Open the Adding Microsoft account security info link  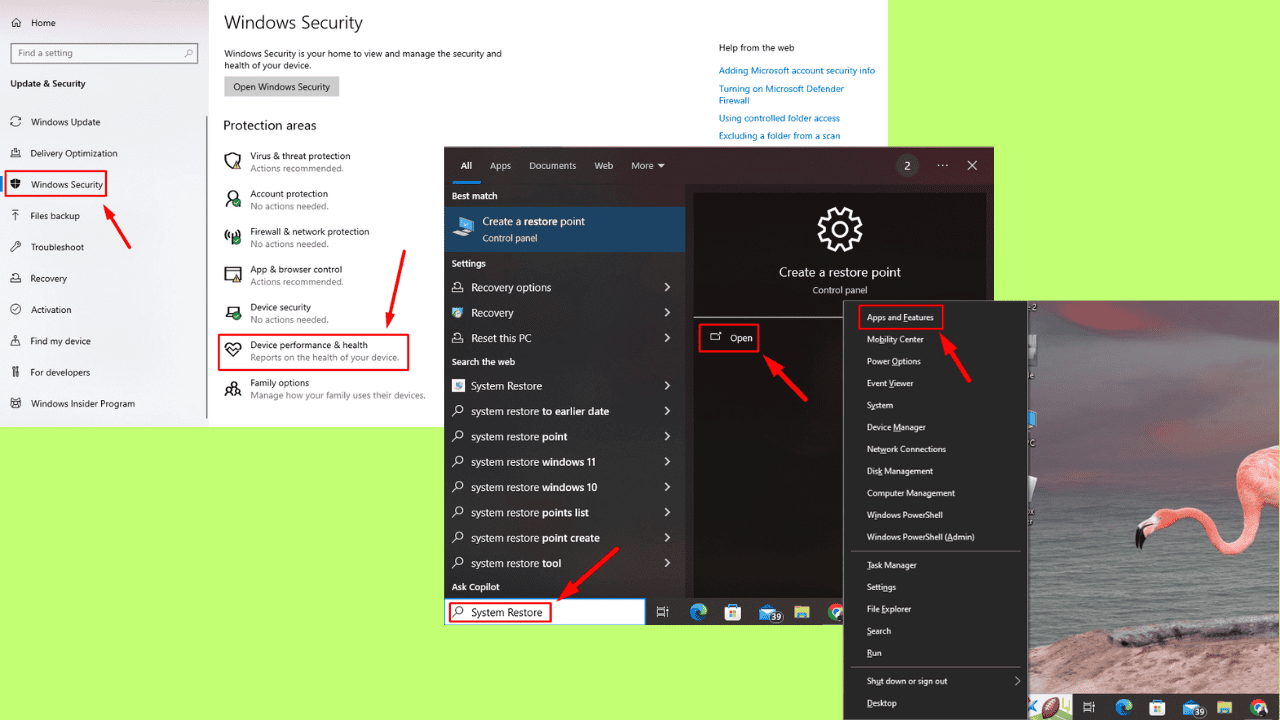point(797,71)
